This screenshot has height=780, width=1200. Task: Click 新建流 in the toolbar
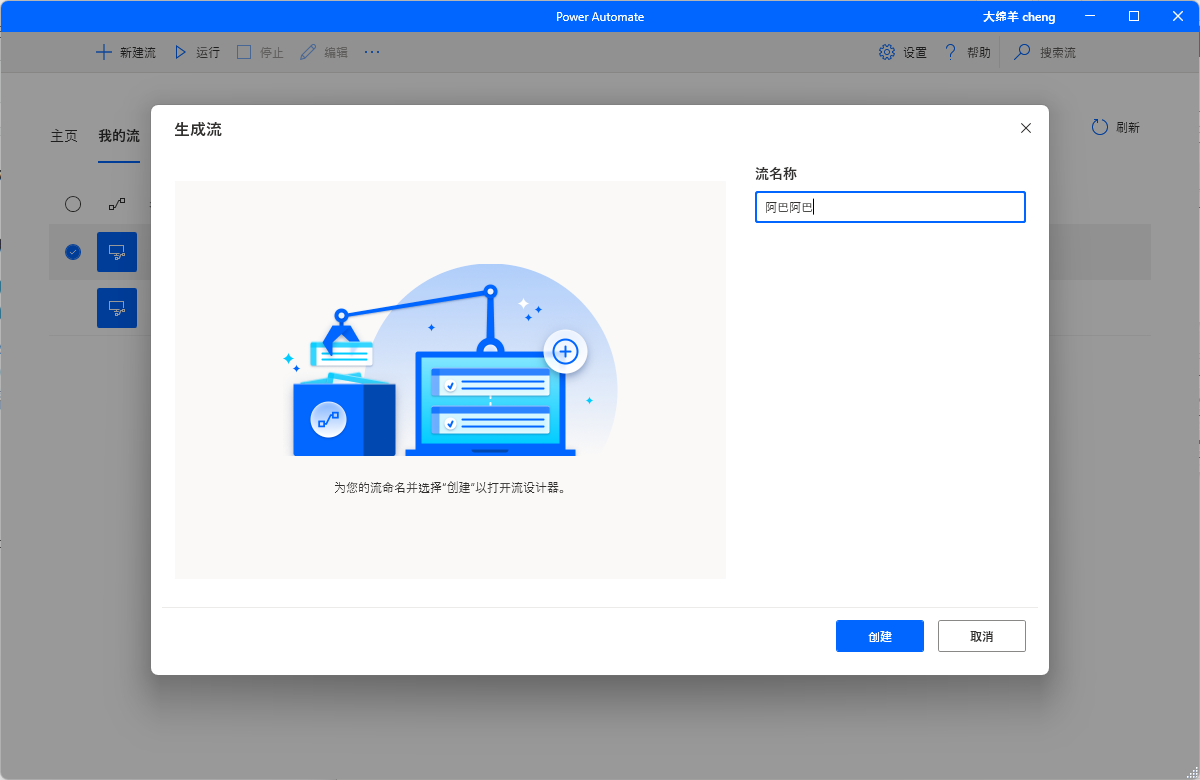(126, 52)
